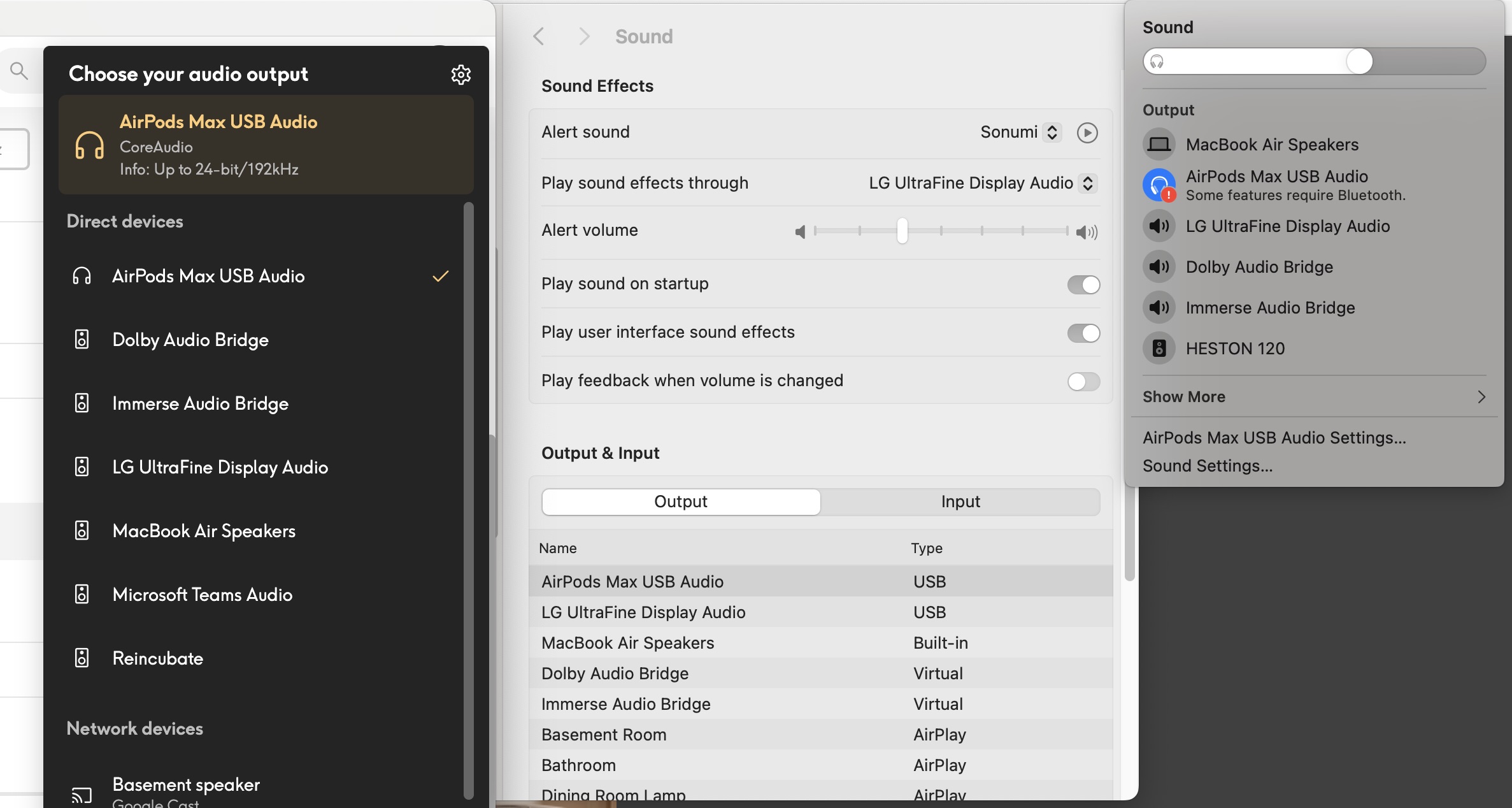Switch to the Output tab
Screen dimensions: 1512x808
[x=681, y=502]
